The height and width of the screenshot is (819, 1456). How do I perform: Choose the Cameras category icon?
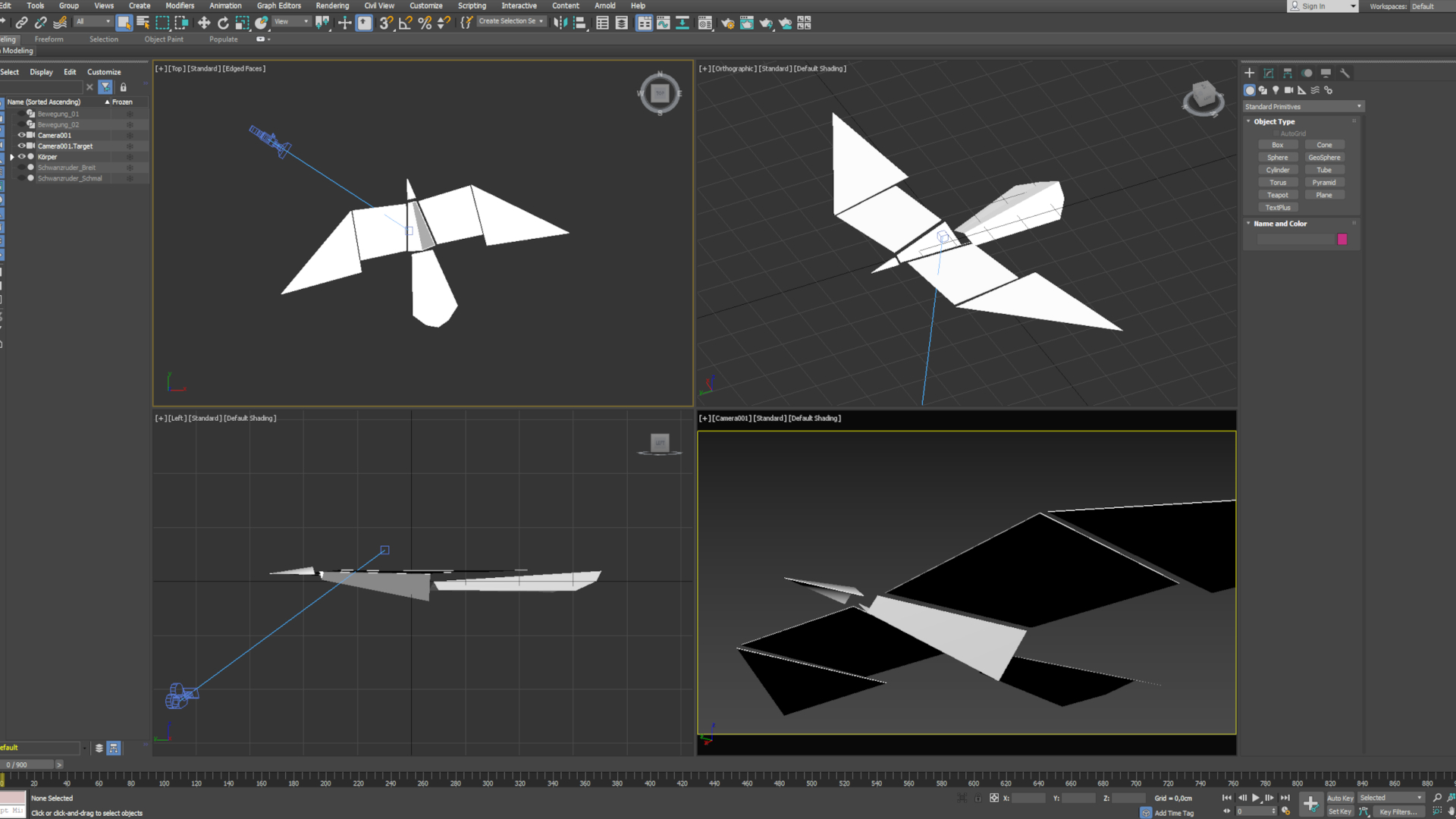1288,89
